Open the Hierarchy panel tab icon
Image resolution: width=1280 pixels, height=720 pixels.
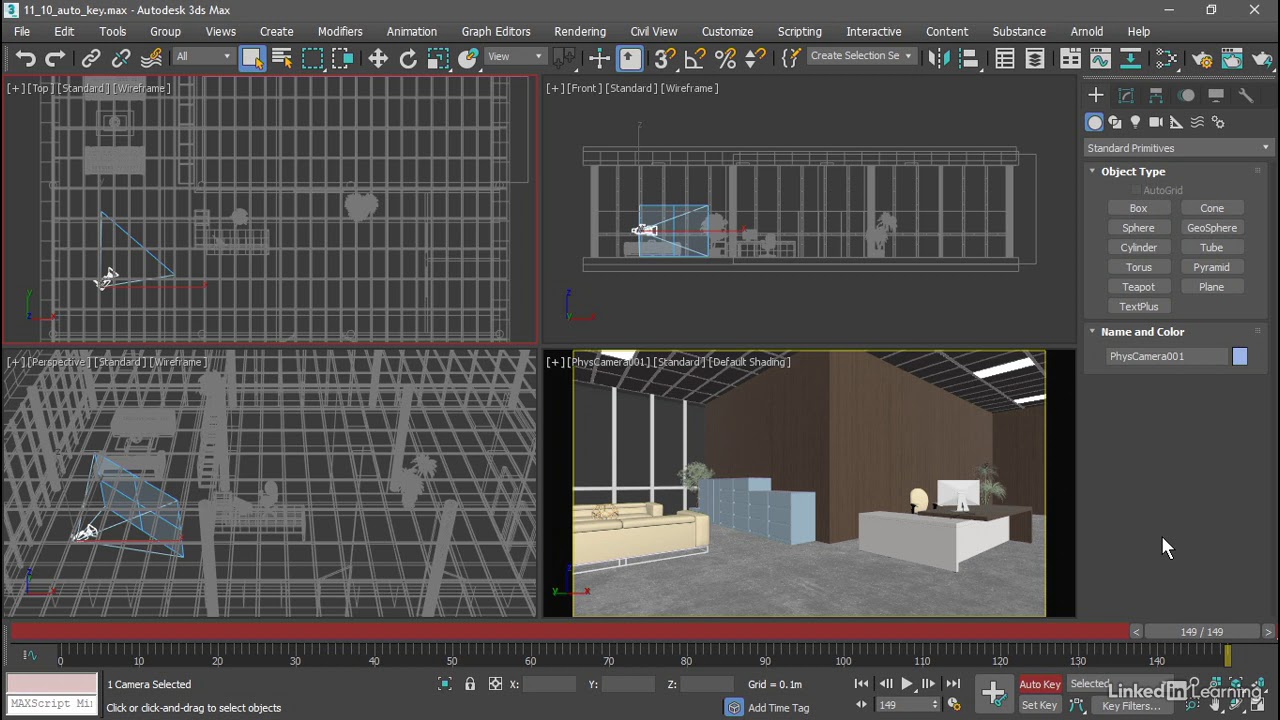(1156, 95)
